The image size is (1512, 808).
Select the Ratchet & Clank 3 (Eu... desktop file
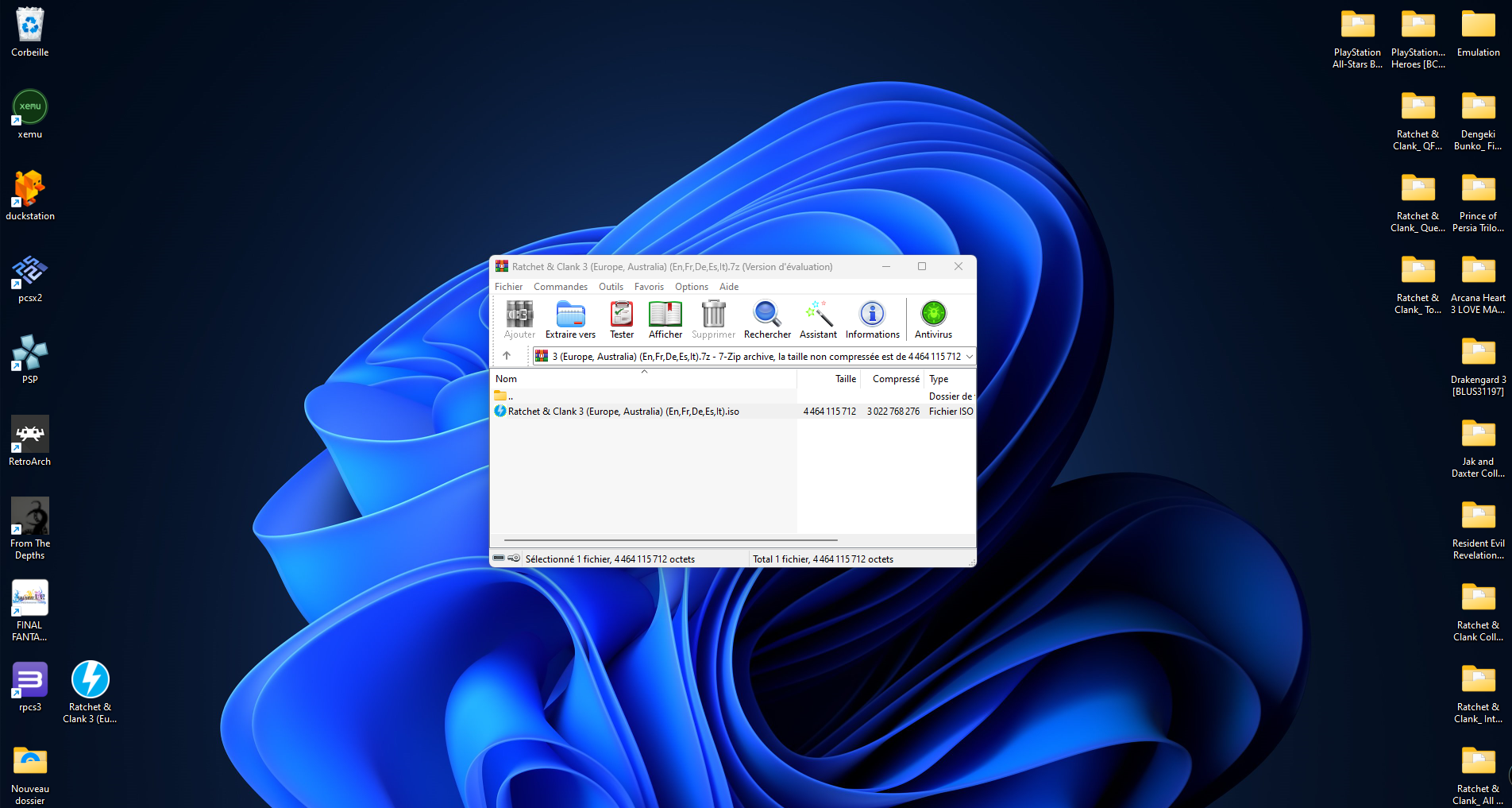click(90, 693)
